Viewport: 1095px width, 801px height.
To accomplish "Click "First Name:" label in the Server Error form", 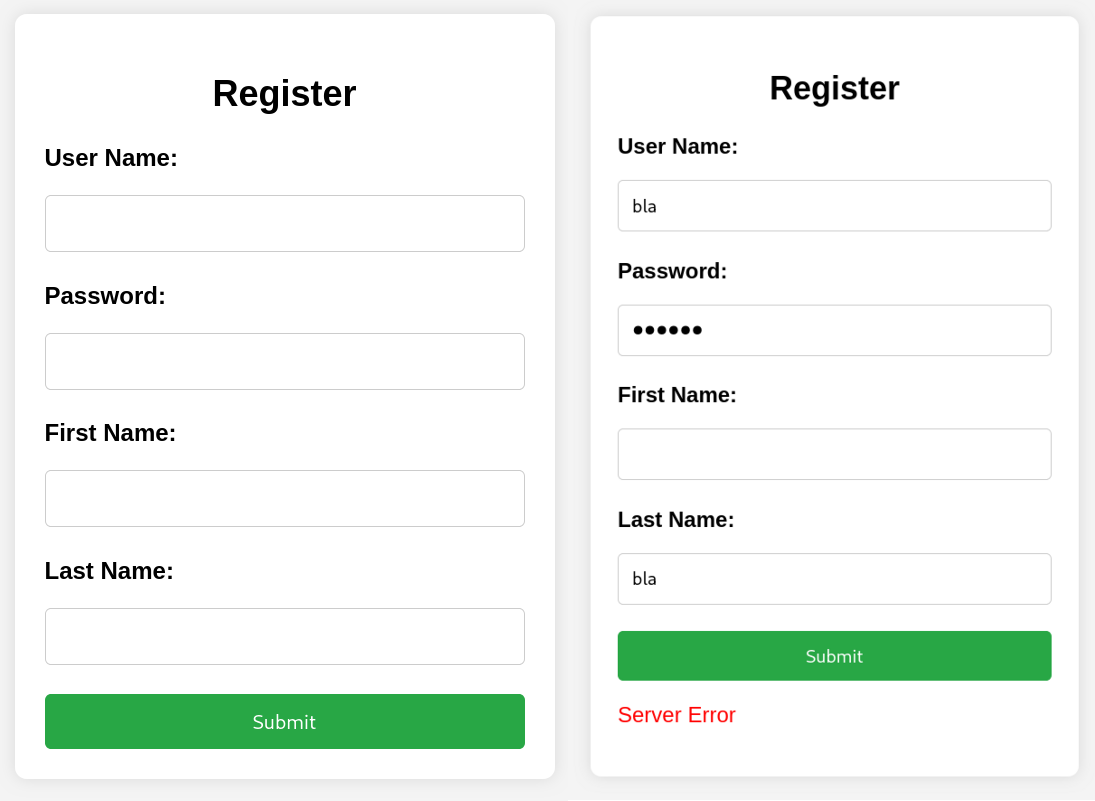I will pyautogui.click(x=677, y=395).
